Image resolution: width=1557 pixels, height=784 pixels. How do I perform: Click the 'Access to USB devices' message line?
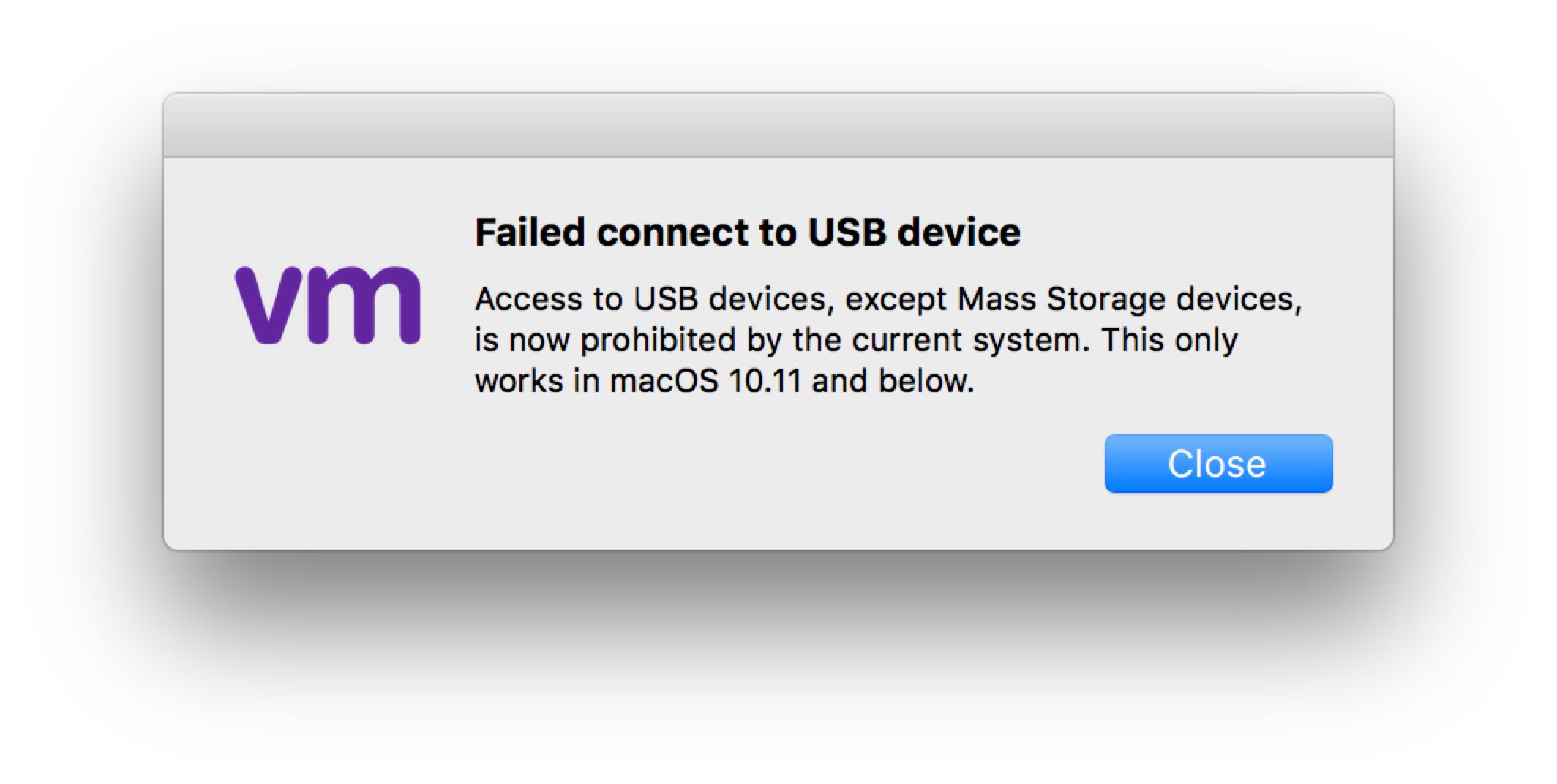point(888,299)
